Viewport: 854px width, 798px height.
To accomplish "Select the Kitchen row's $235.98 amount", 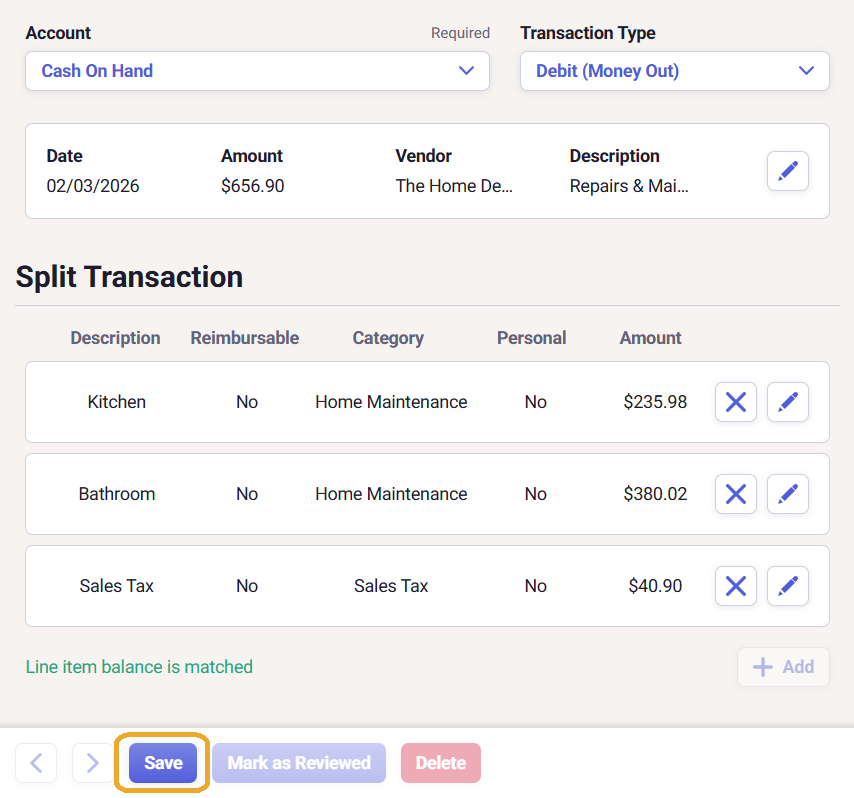I will coord(655,402).
